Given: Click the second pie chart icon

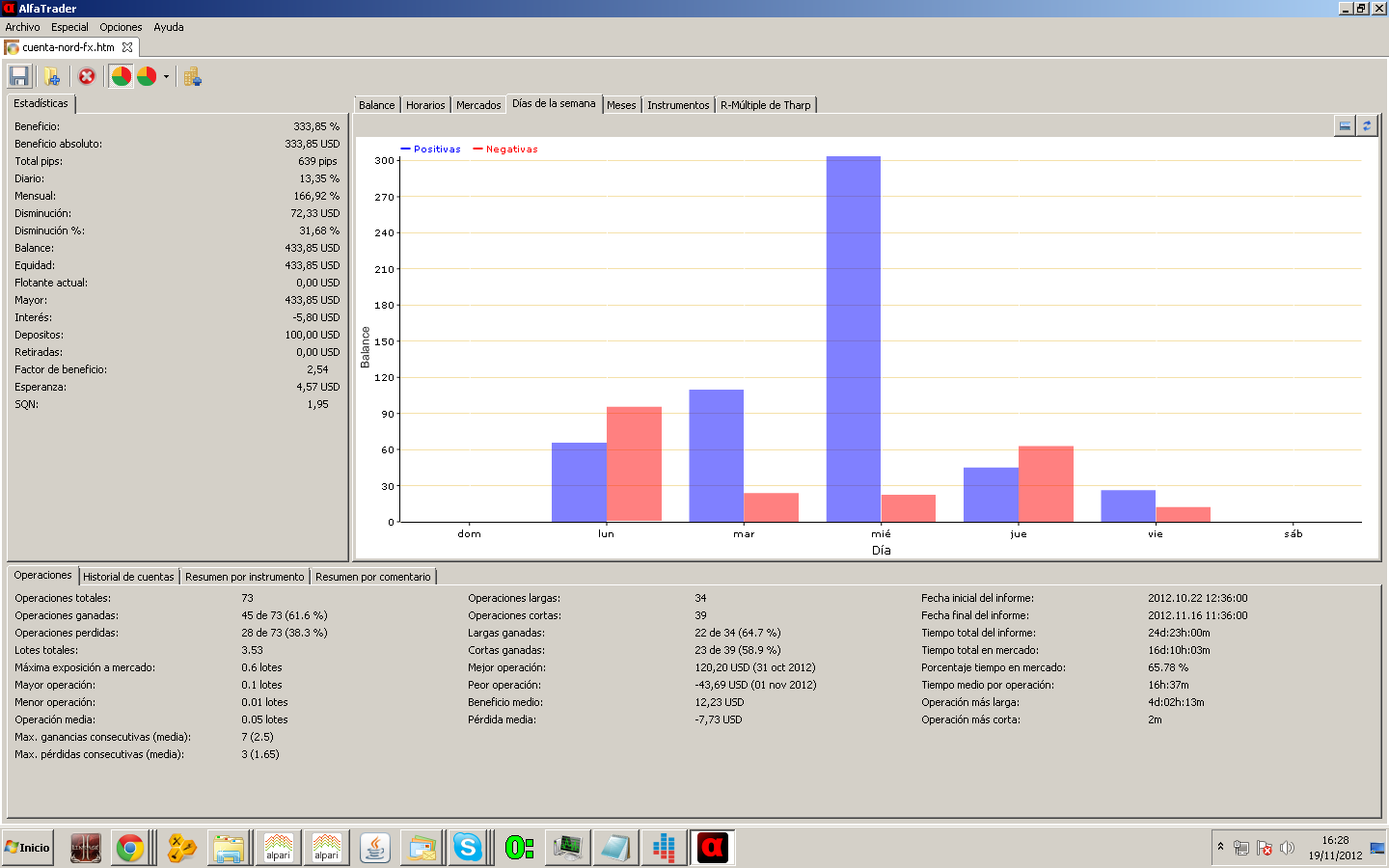Looking at the screenshot, I should point(147,76).
